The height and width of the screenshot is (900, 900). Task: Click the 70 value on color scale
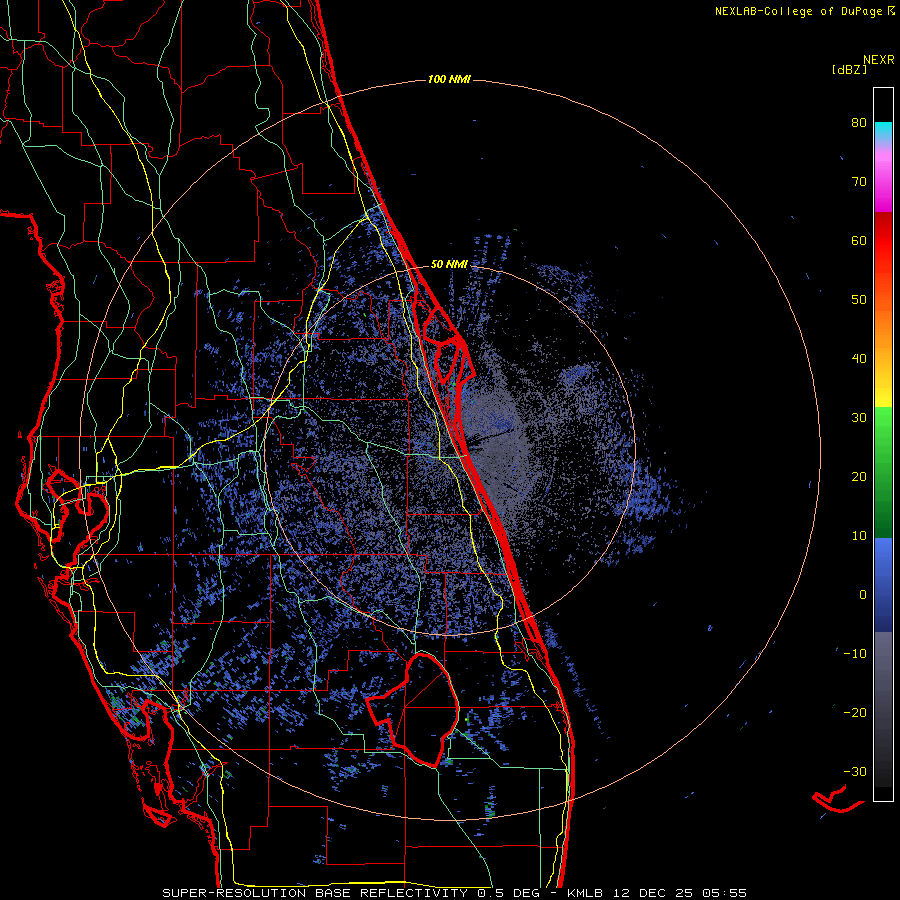(859, 182)
